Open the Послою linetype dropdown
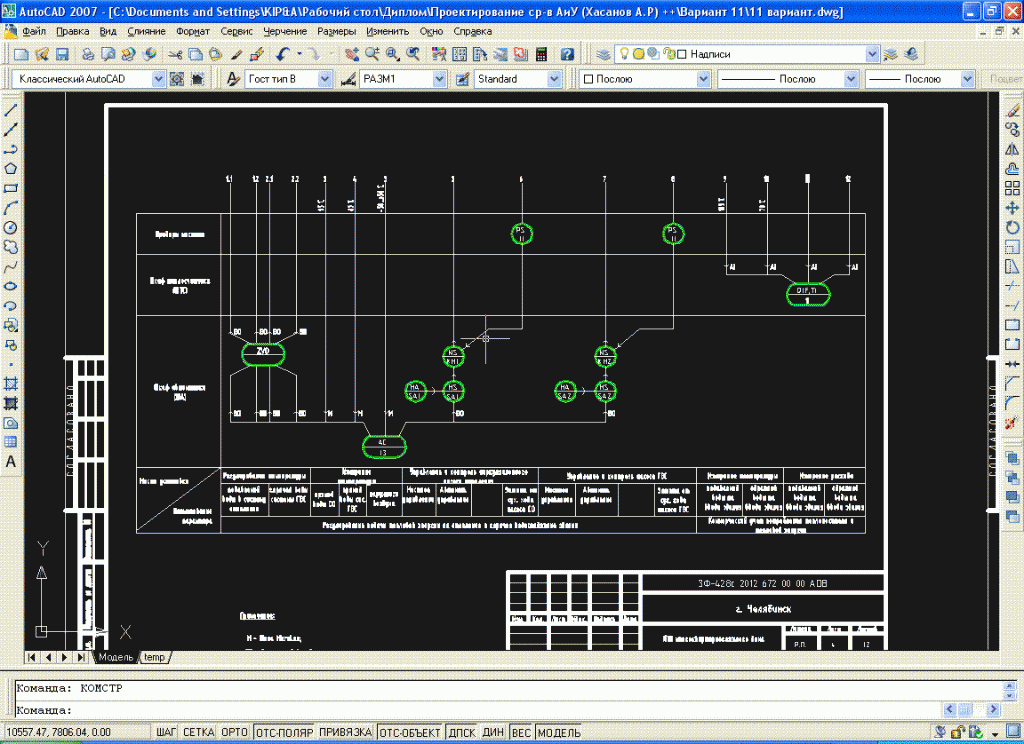This screenshot has height=744, width=1024. pyautogui.click(x=851, y=79)
